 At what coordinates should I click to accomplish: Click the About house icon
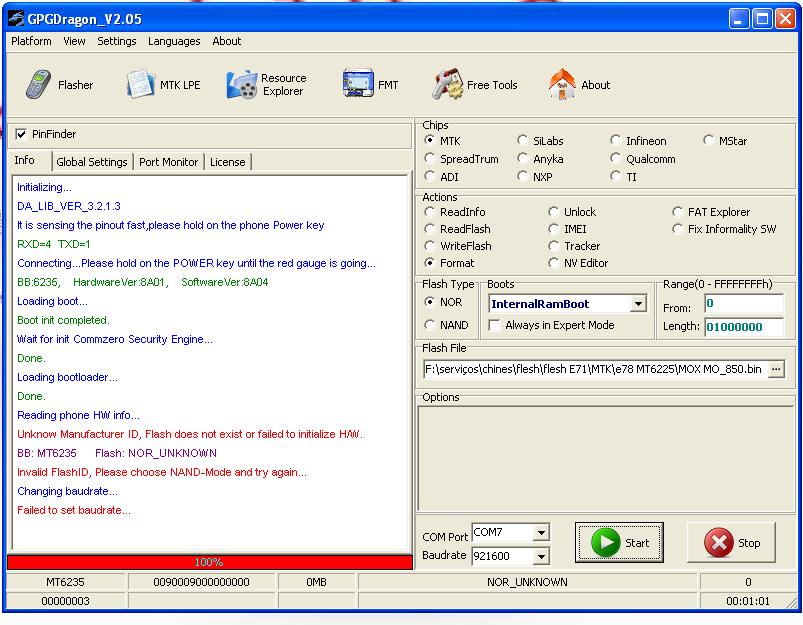pyautogui.click(x=562, y=84)
